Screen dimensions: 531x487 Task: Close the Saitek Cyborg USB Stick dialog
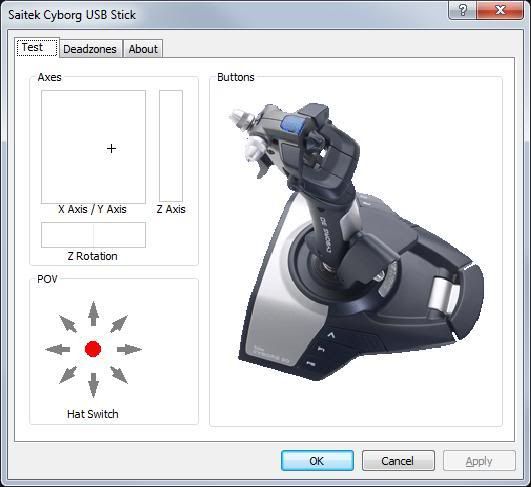pos(500,10)
